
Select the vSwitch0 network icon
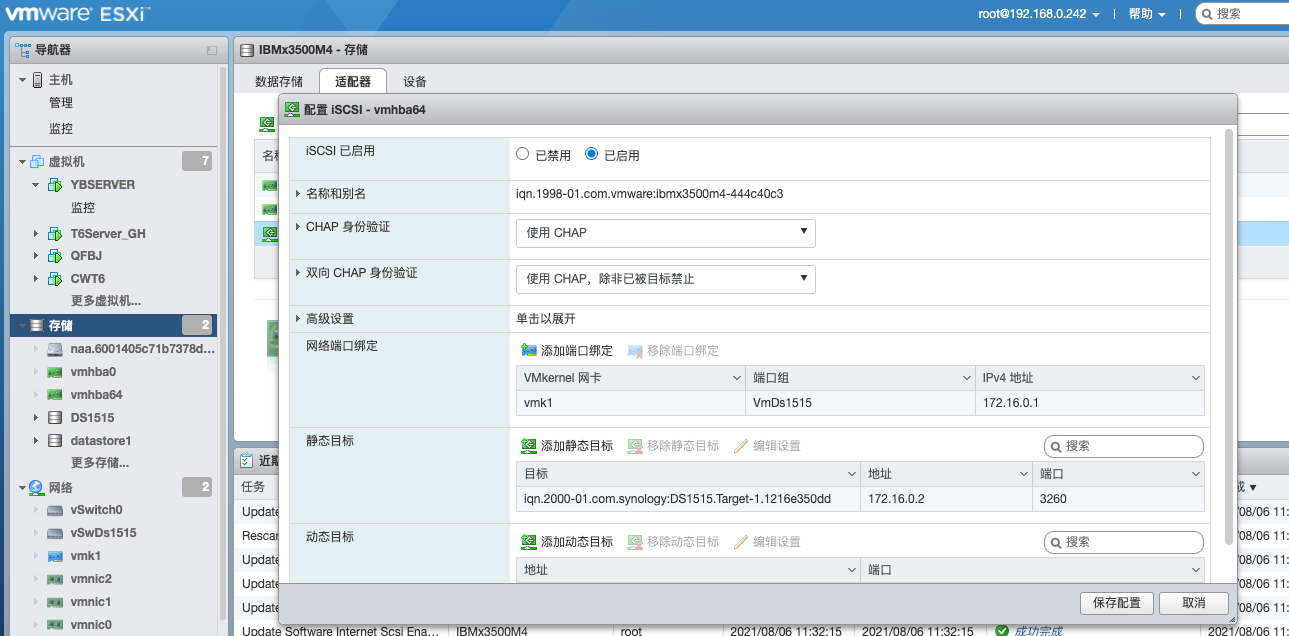[56, 510]
